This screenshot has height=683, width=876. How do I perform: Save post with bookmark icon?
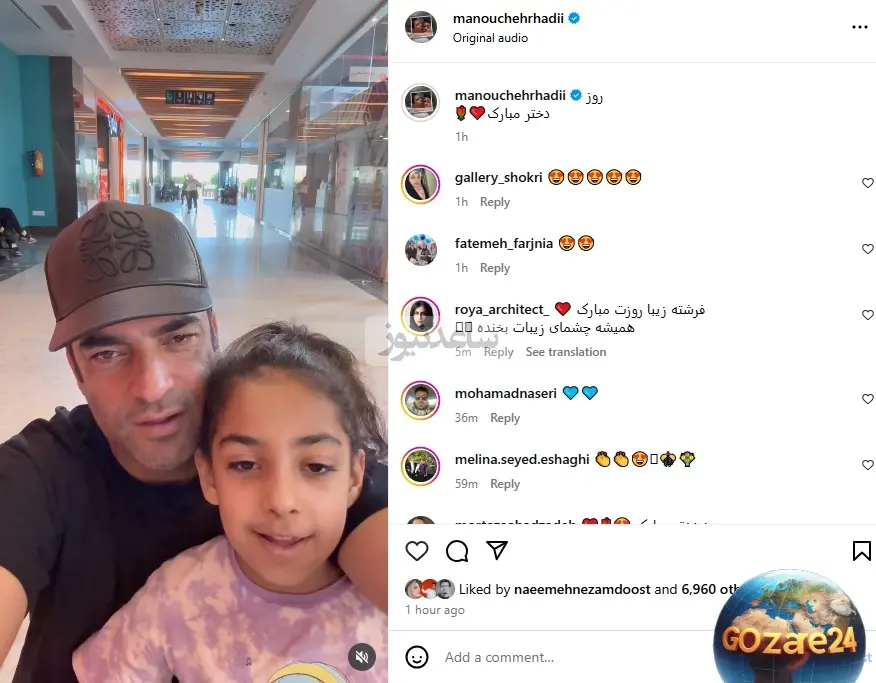[861, 551]
